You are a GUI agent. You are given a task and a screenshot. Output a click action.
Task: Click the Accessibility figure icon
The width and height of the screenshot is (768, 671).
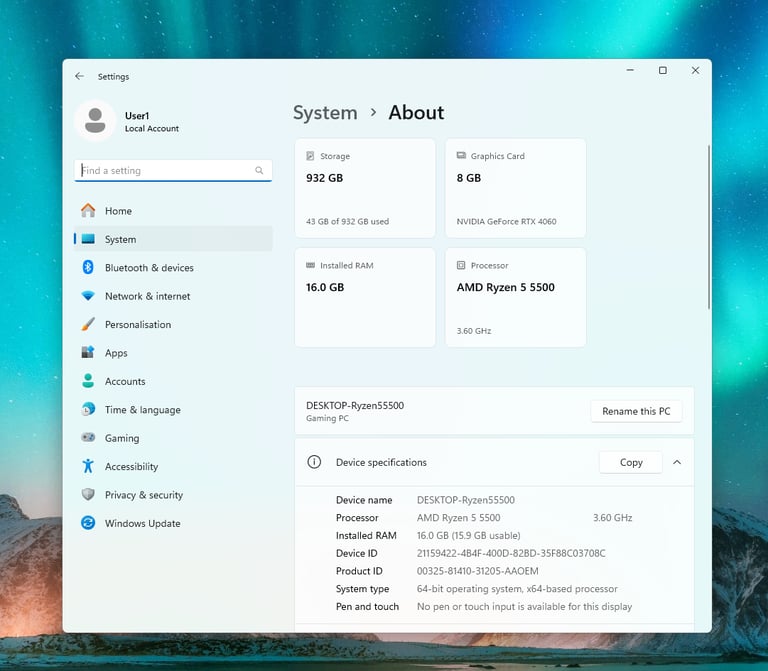tap(88, 466)
